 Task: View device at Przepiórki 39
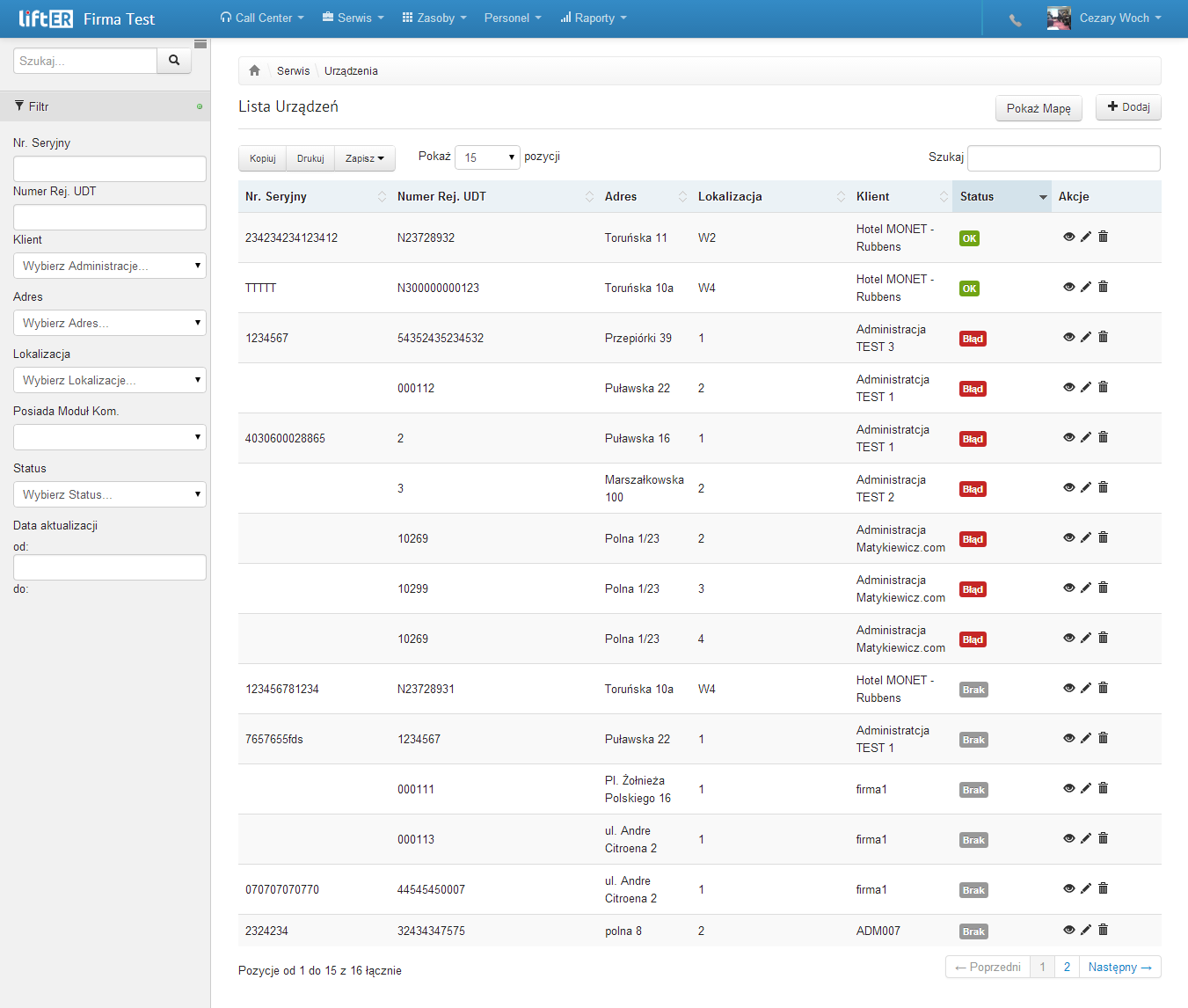coord(1069,337)
